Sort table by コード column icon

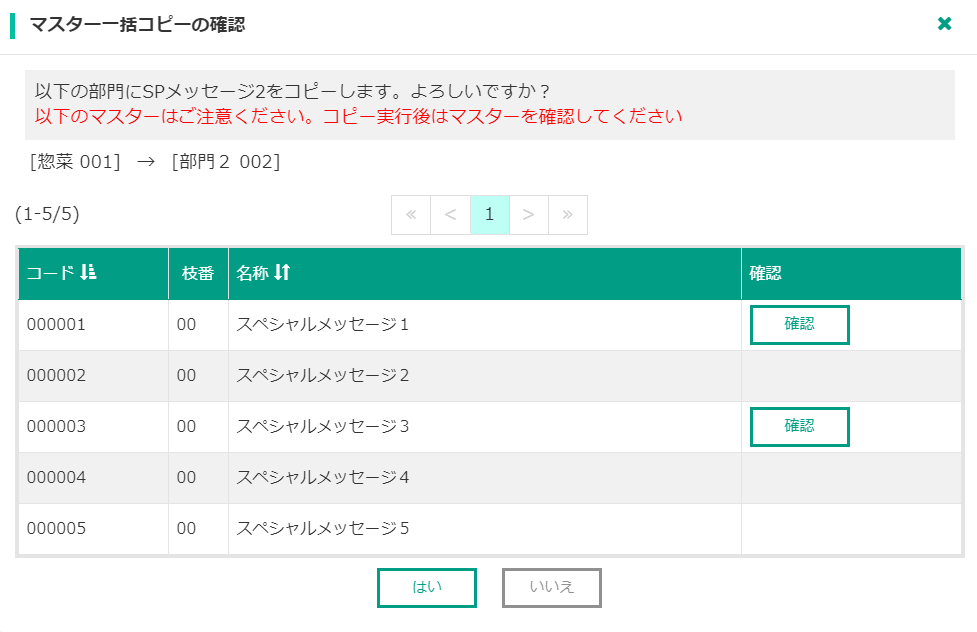click(89, 272)
